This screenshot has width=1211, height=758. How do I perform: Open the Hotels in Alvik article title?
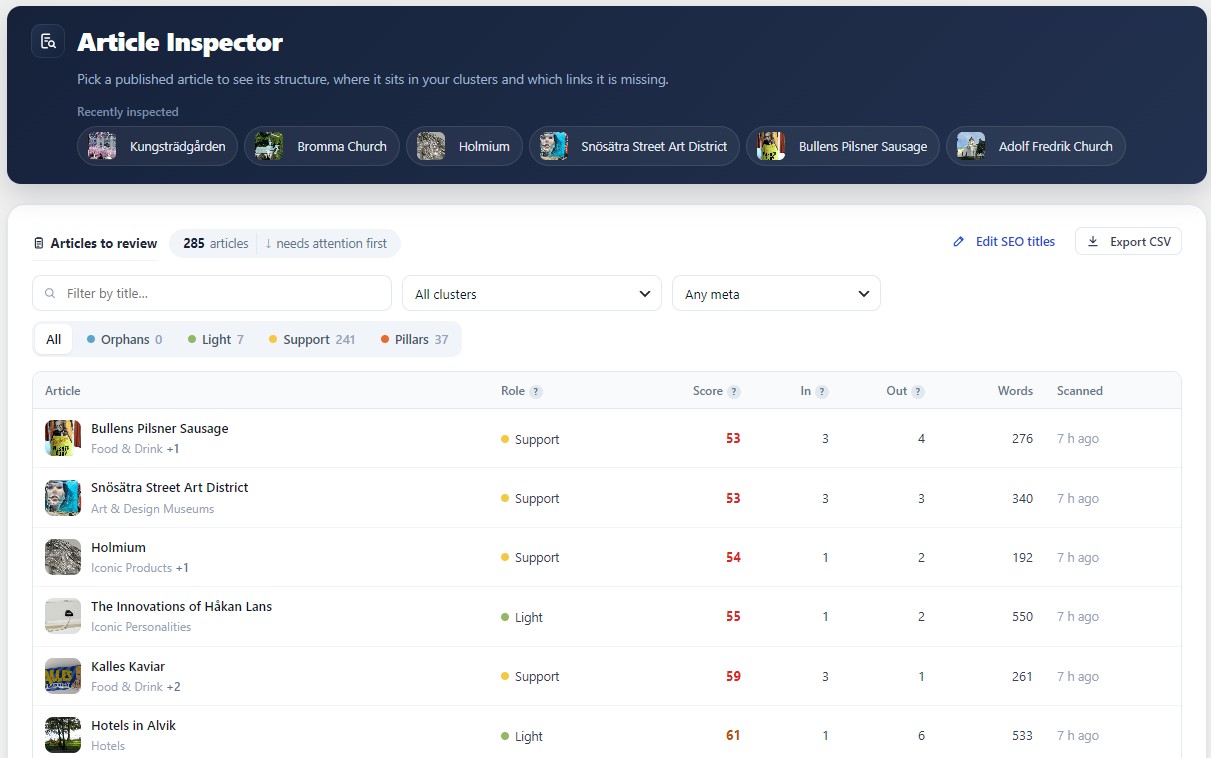click(x=133, y=725)
